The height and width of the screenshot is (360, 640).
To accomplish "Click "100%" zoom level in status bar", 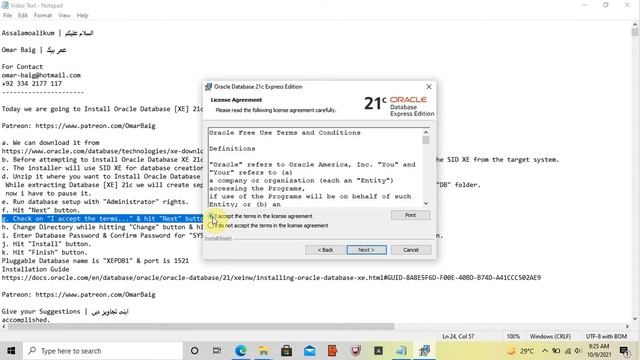I will (513, 336).
